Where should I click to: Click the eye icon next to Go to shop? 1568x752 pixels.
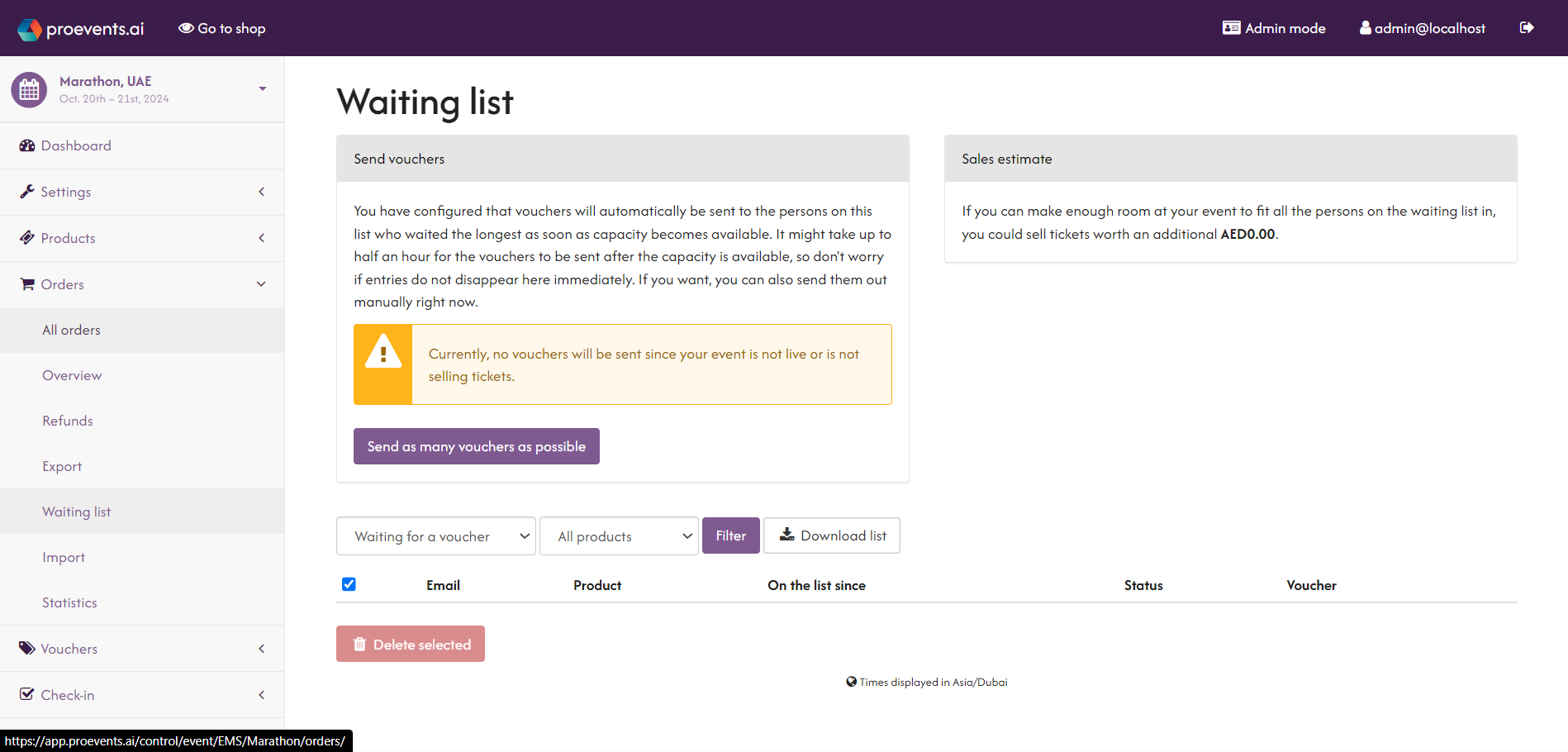184,27
